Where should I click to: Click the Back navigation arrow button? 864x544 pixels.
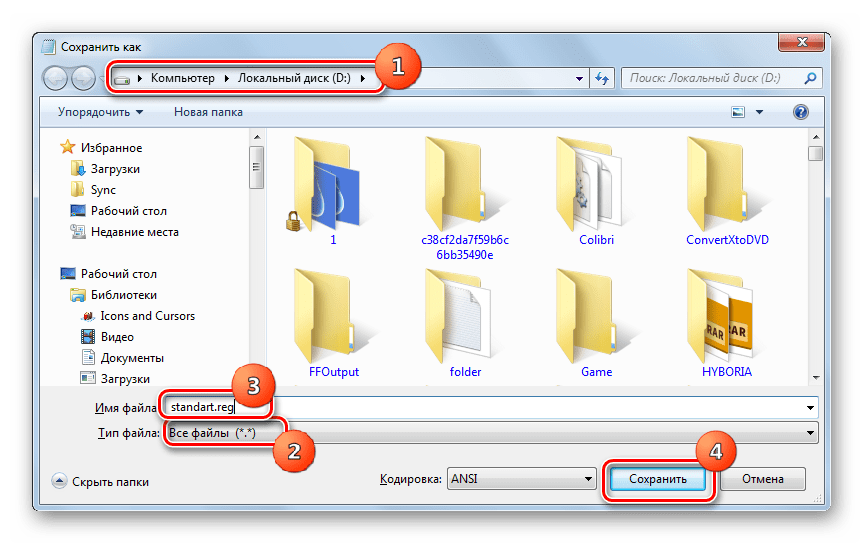point(56,78)
